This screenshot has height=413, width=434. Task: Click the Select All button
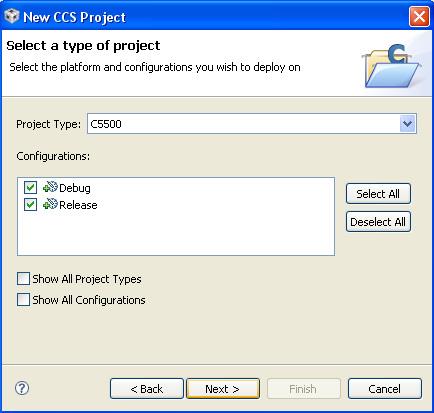click(378, 194)
